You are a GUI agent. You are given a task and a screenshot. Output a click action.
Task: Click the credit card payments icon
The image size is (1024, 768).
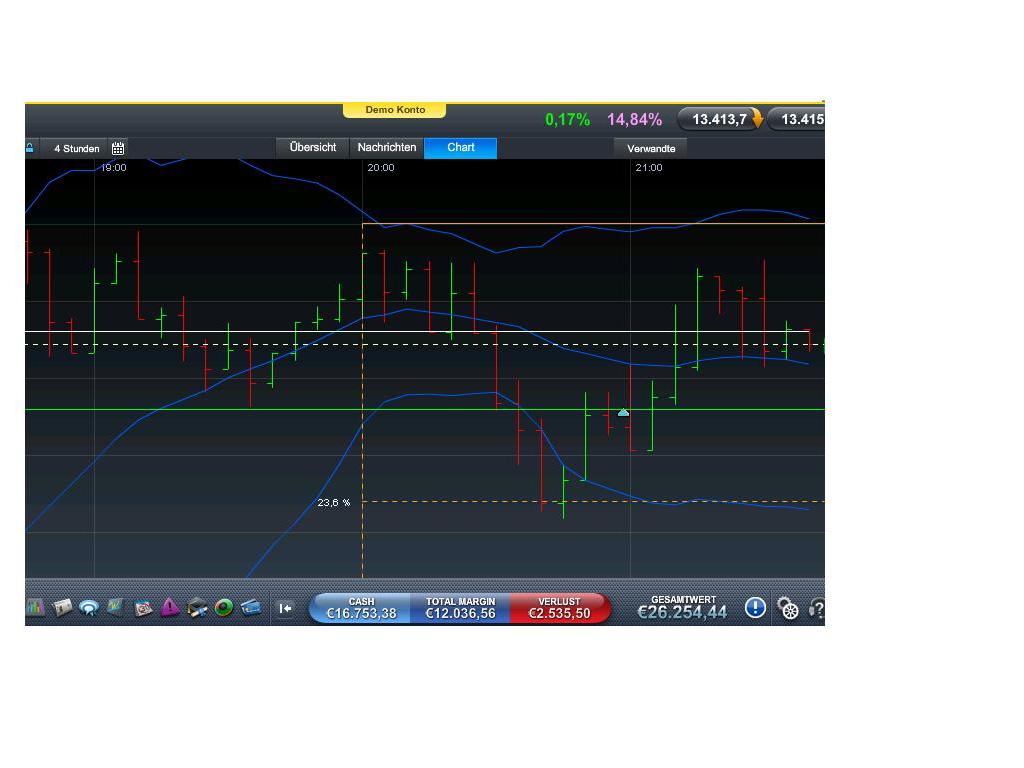(250, 608)
